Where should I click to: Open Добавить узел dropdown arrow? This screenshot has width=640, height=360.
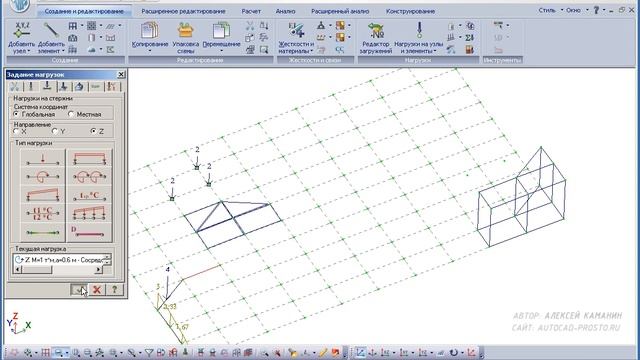click(29, 51)
